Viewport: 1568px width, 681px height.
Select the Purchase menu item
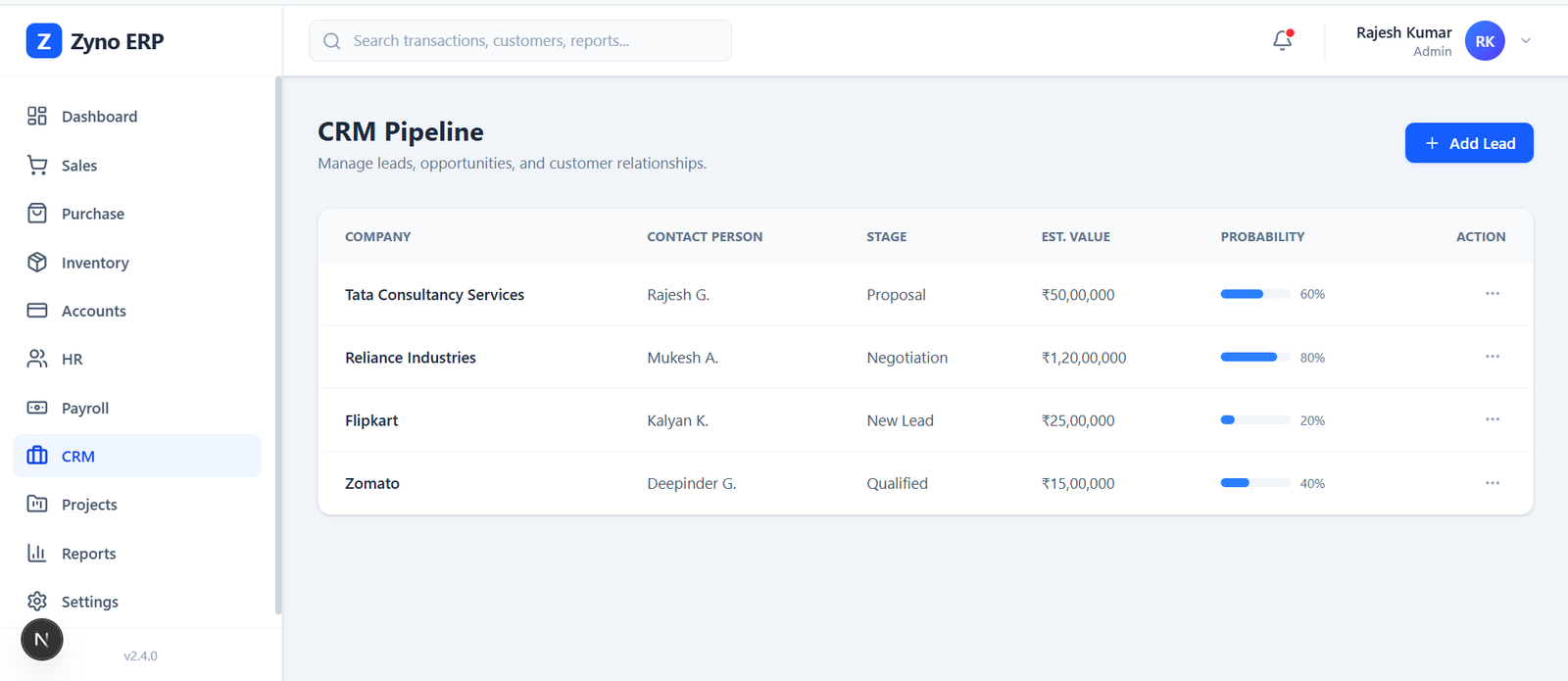coord(93,214)
